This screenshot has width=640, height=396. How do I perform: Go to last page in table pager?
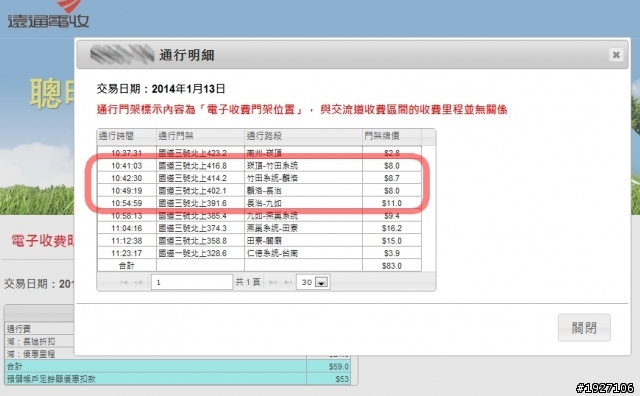tap(288, 282)
